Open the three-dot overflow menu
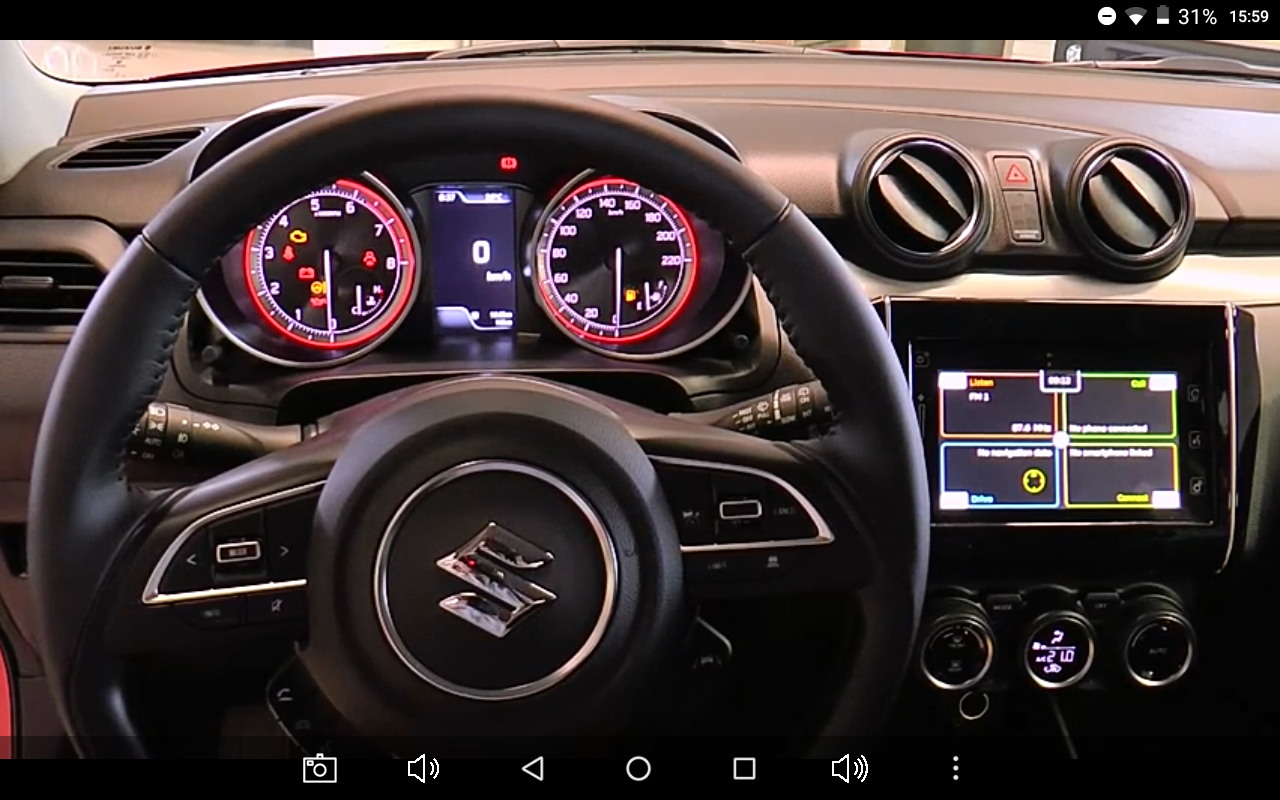Image resolution: width=1280 pixels, height=800 pixels. pos(955,768)
